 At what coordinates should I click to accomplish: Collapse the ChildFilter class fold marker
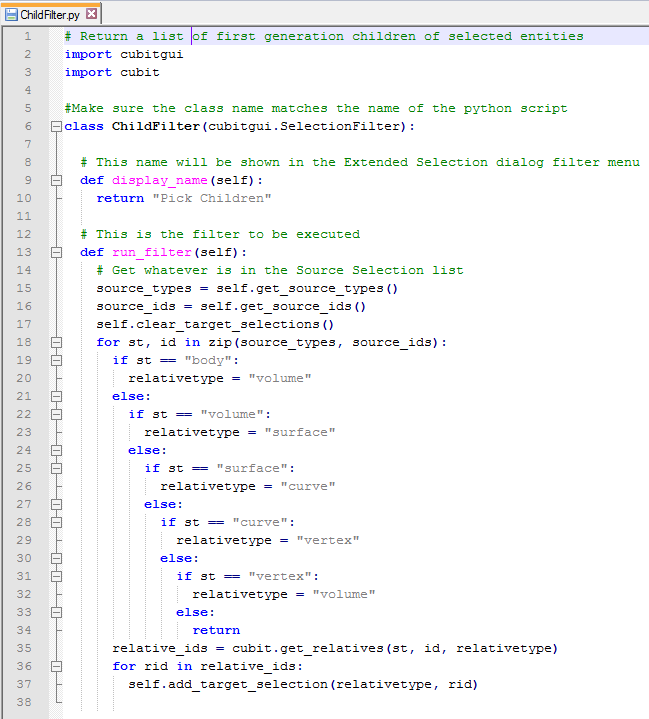pyautogui.click(x=56, y=126)
